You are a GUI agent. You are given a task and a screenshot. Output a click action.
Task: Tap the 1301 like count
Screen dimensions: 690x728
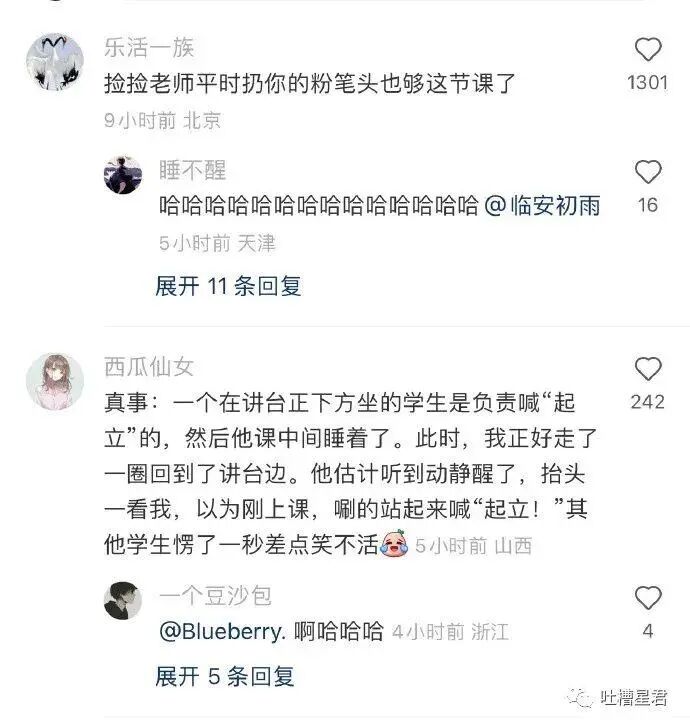[x=647, y=83]
